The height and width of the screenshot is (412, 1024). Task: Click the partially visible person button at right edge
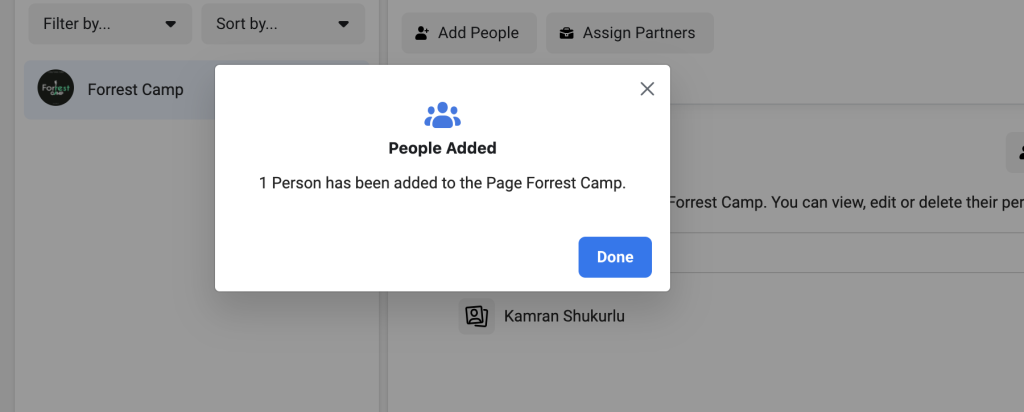click(1016, 153)
